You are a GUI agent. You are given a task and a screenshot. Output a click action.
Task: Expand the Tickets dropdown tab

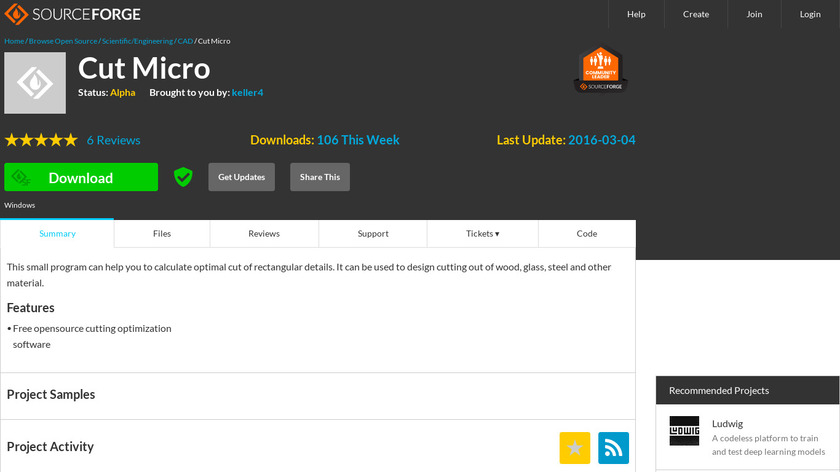click(x=483, y=234)
